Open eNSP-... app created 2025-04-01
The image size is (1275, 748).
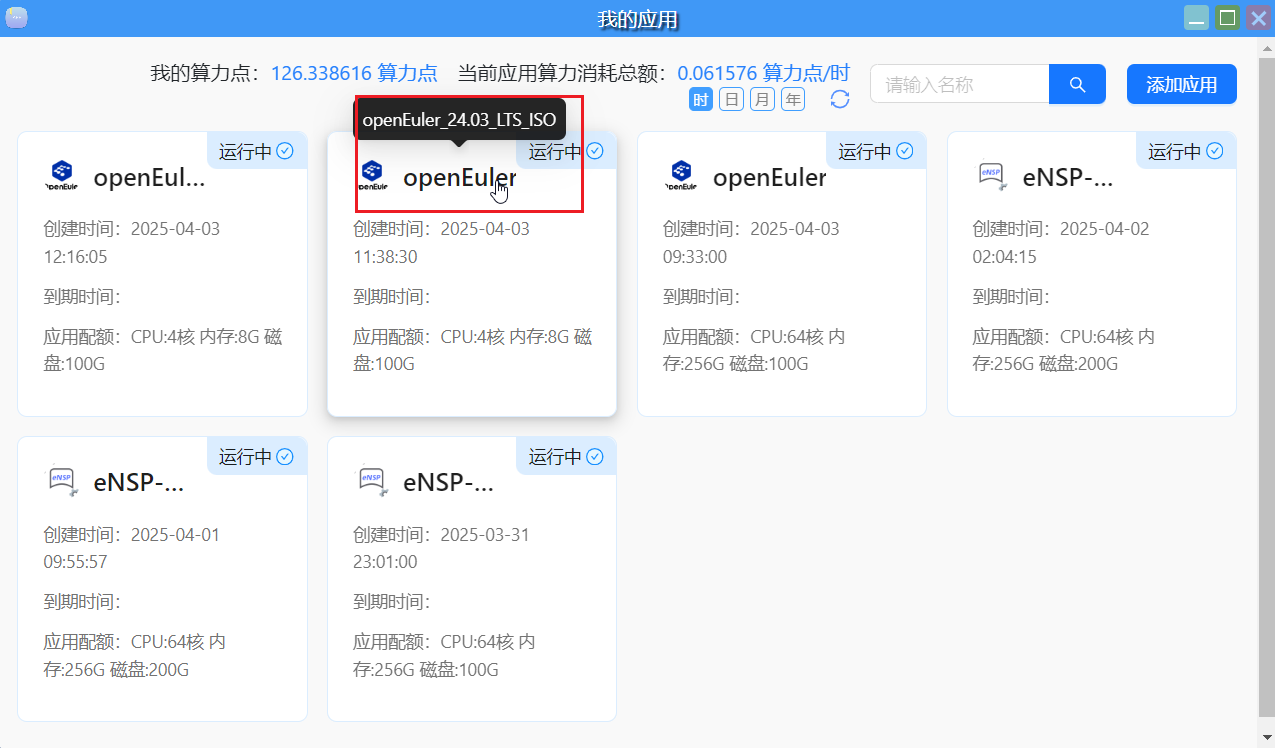pos(139,483)
